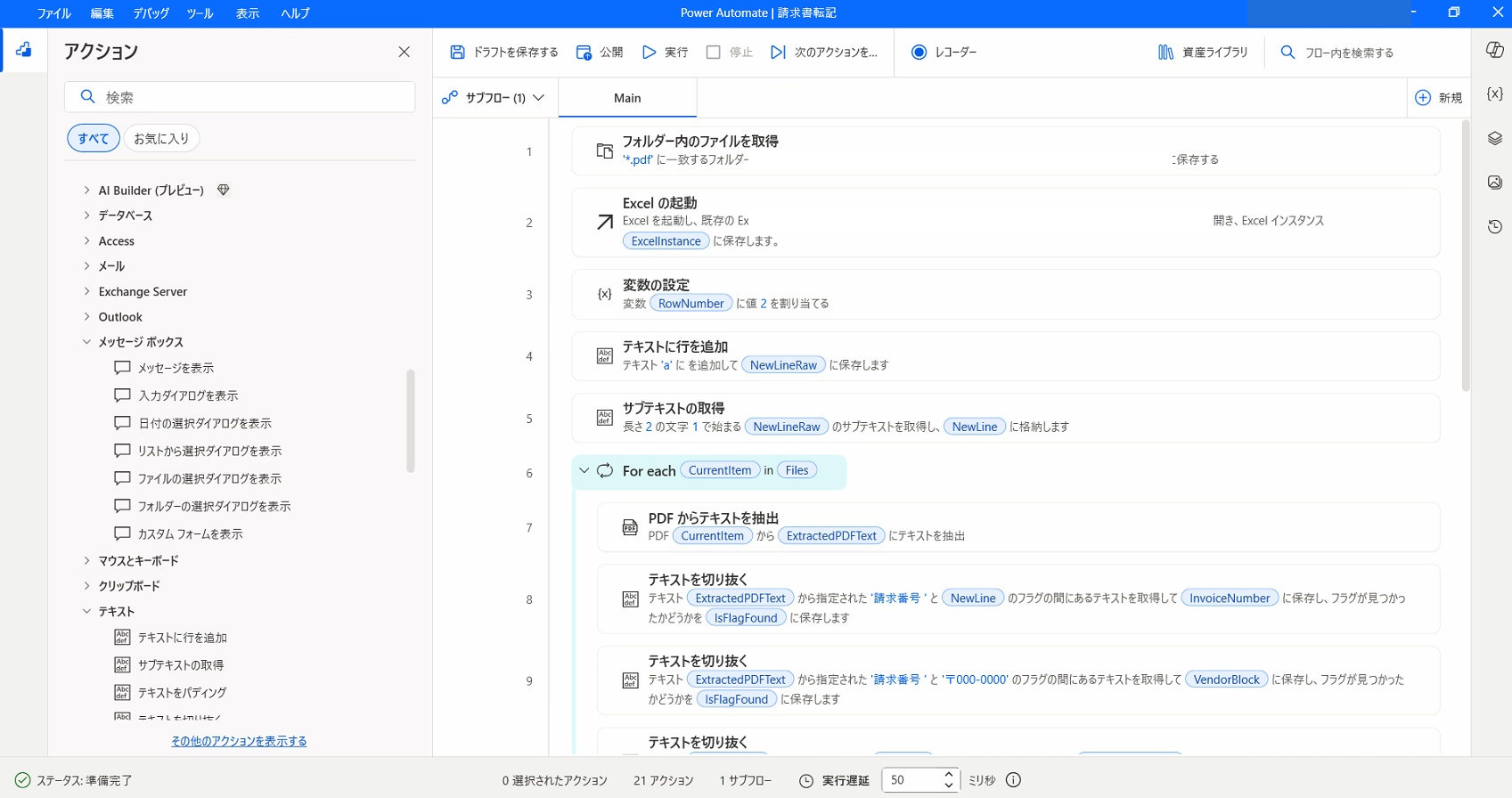Screen dimensions: 1512x798
Task: Click その他のアクションを表示する link
Action: pyautogui.click(x=239, y=741)
